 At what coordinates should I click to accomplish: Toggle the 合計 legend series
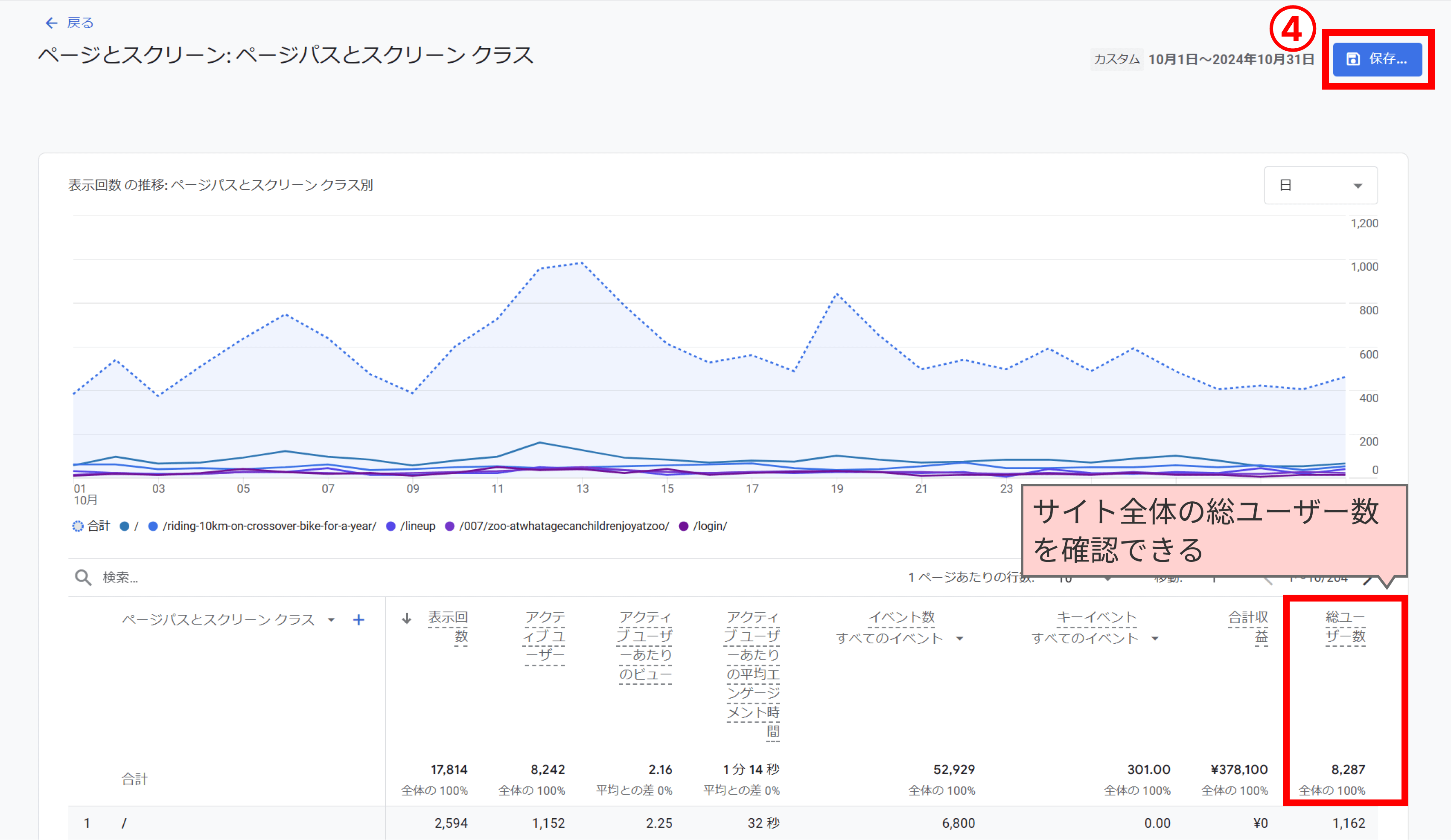pyautogui.click(x=91, y=526)
